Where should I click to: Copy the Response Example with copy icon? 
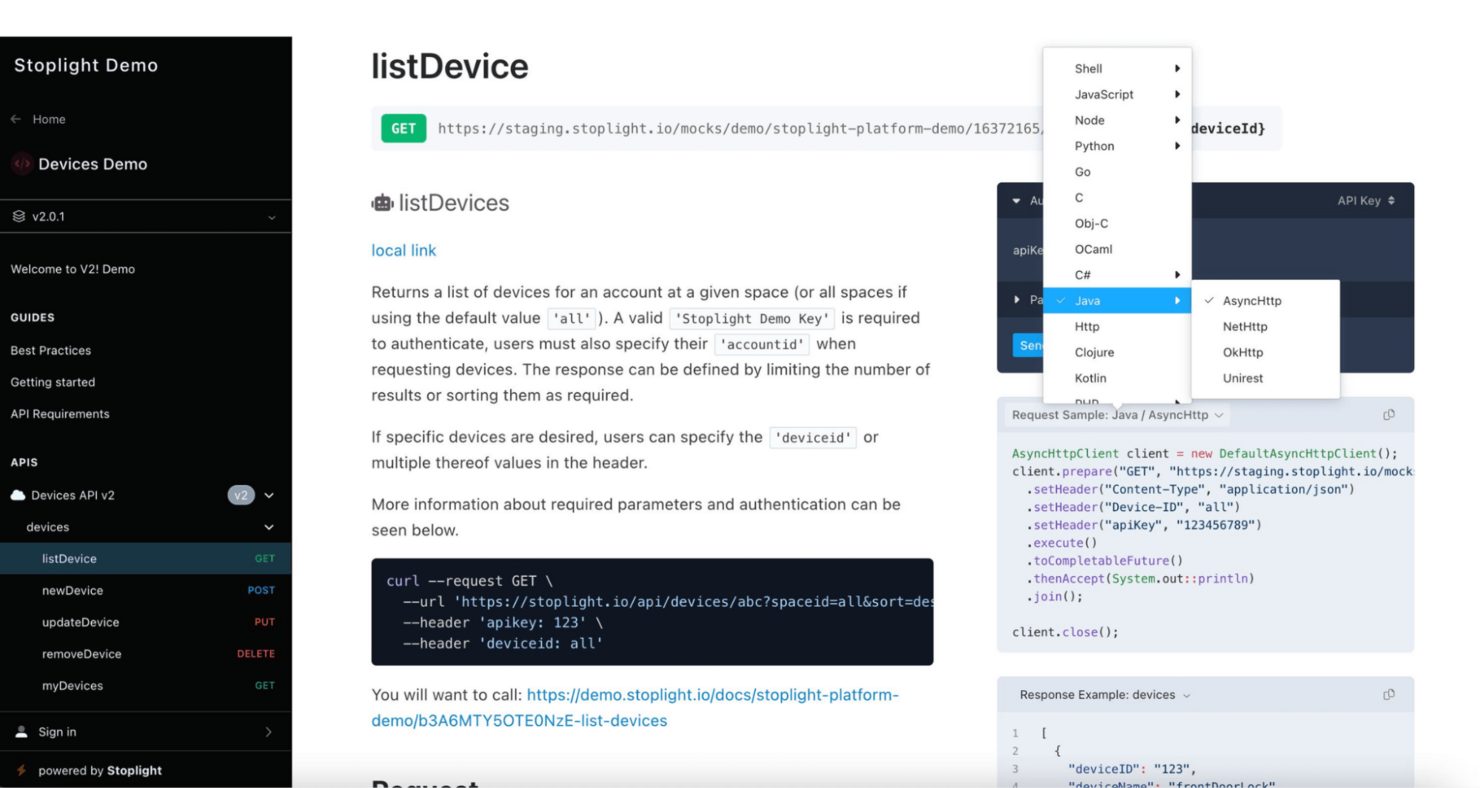pyautogui.click(x=1389, y=695)
